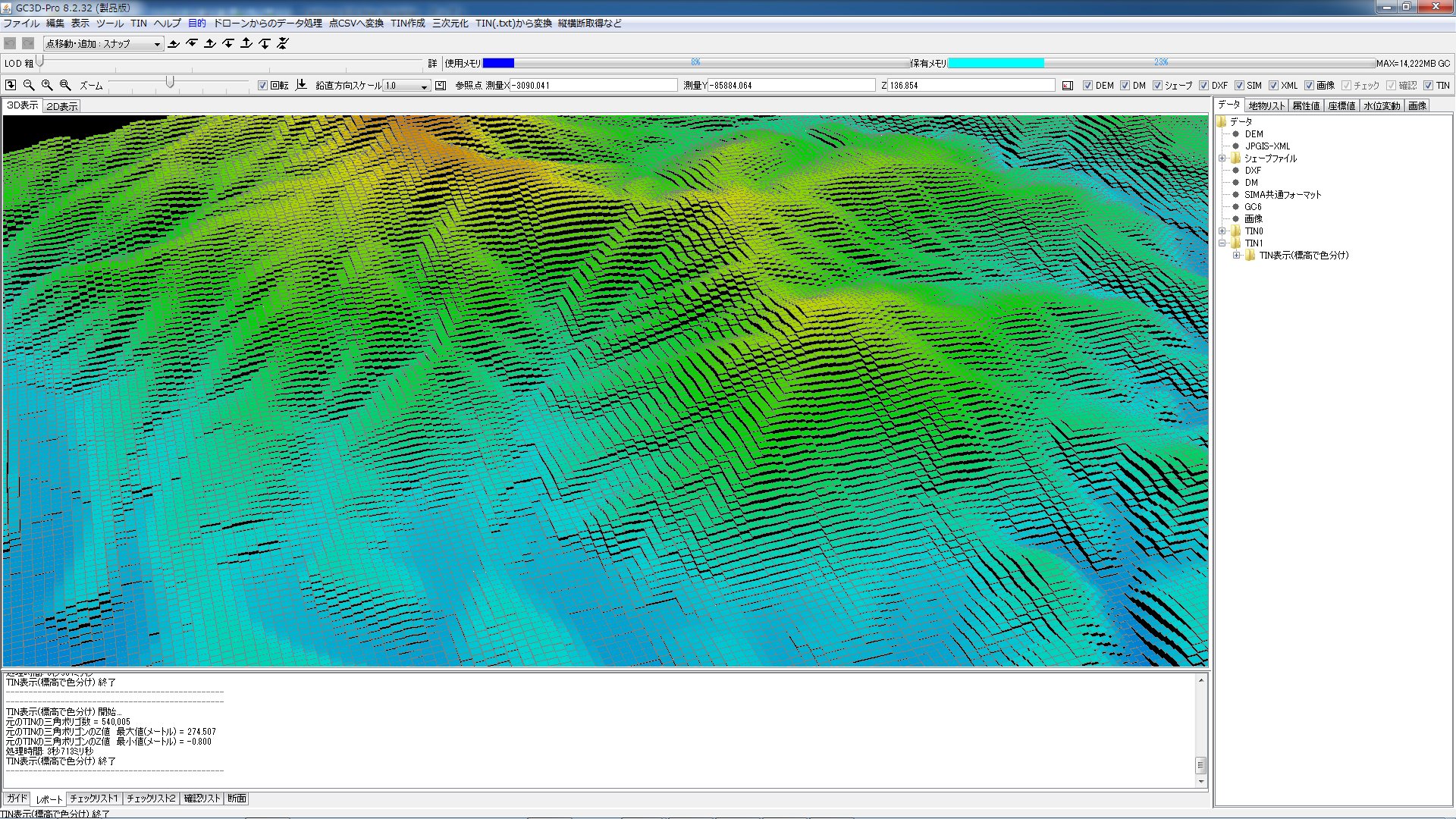1456x819 pixels.
Task: Click the panel icon left of DEM checkbox
Action: pyautogui.click(x=1068, y=86)
